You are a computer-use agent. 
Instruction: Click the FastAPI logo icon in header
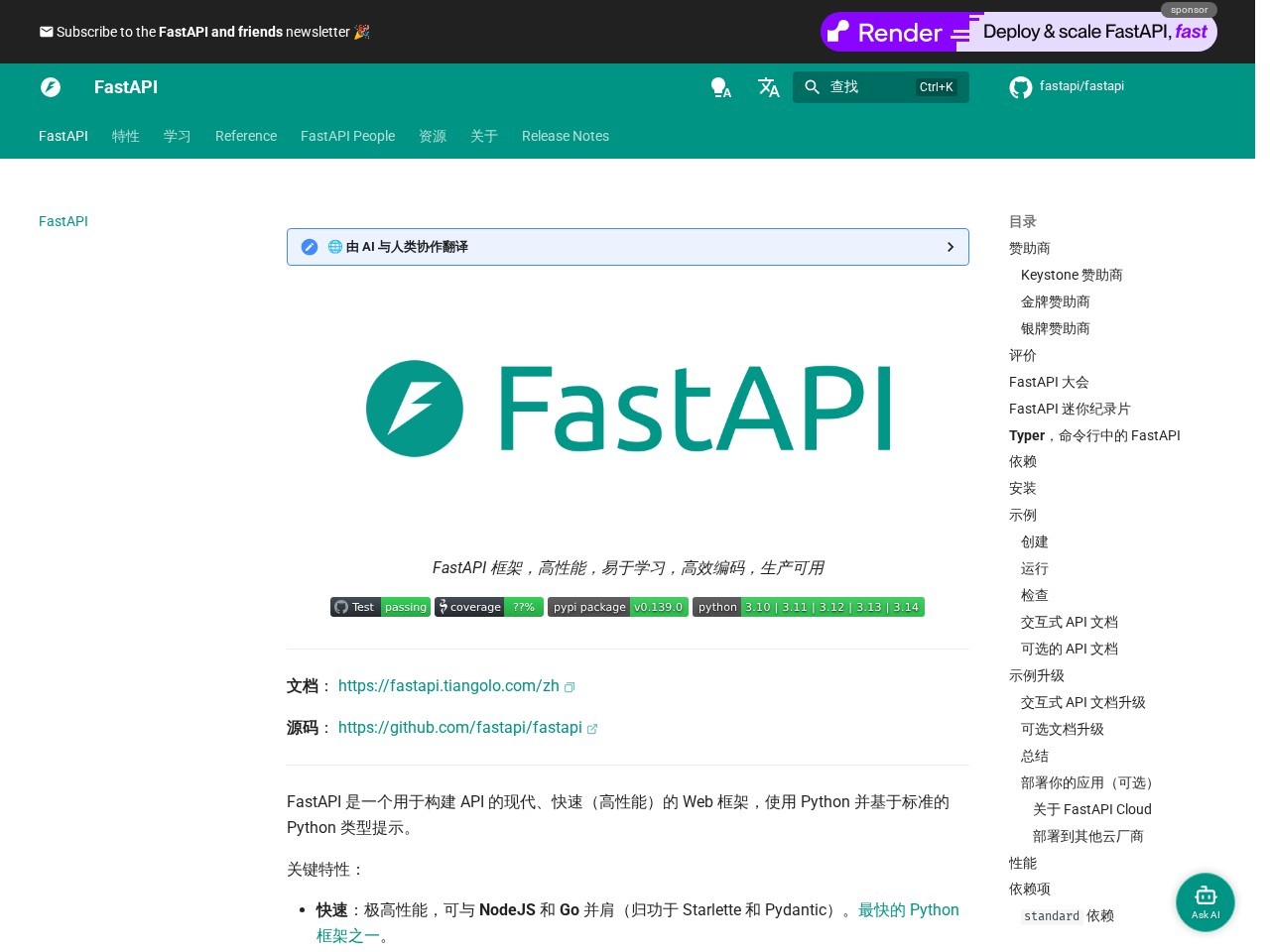[x=51, y=87]
